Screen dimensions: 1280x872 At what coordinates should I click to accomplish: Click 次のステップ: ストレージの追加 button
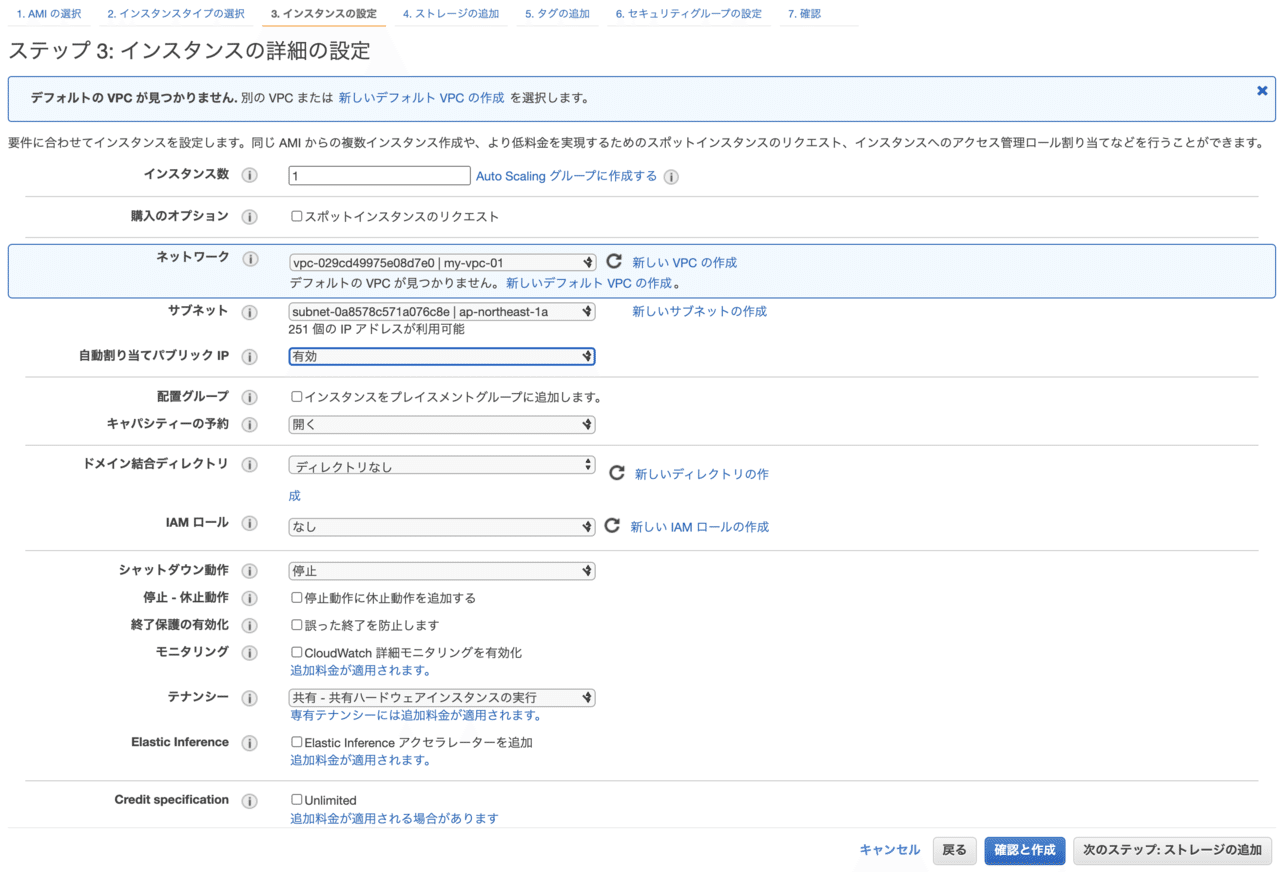1173,850
